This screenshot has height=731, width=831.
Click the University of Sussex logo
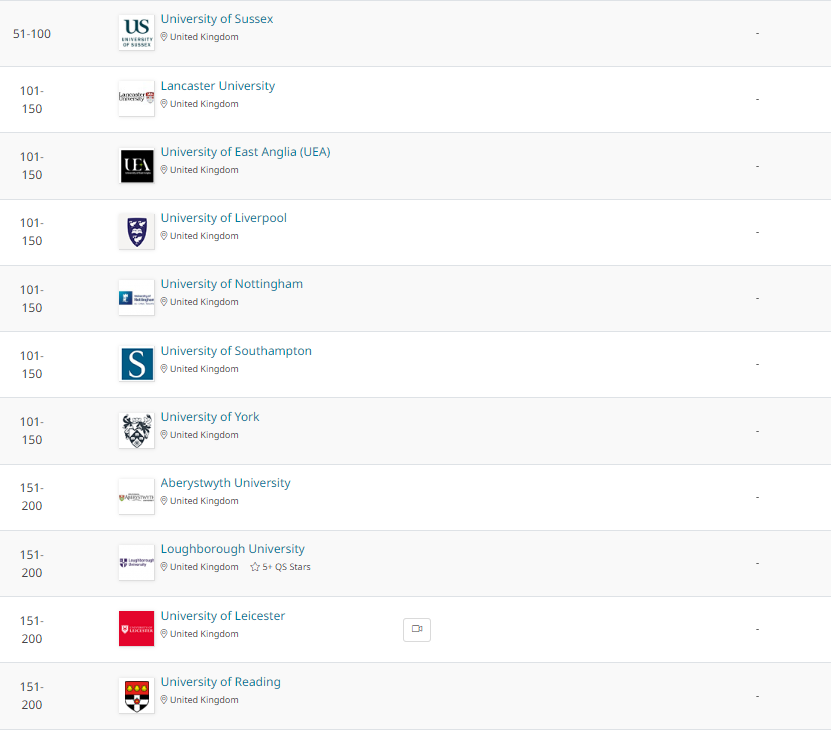pos(136,33)
